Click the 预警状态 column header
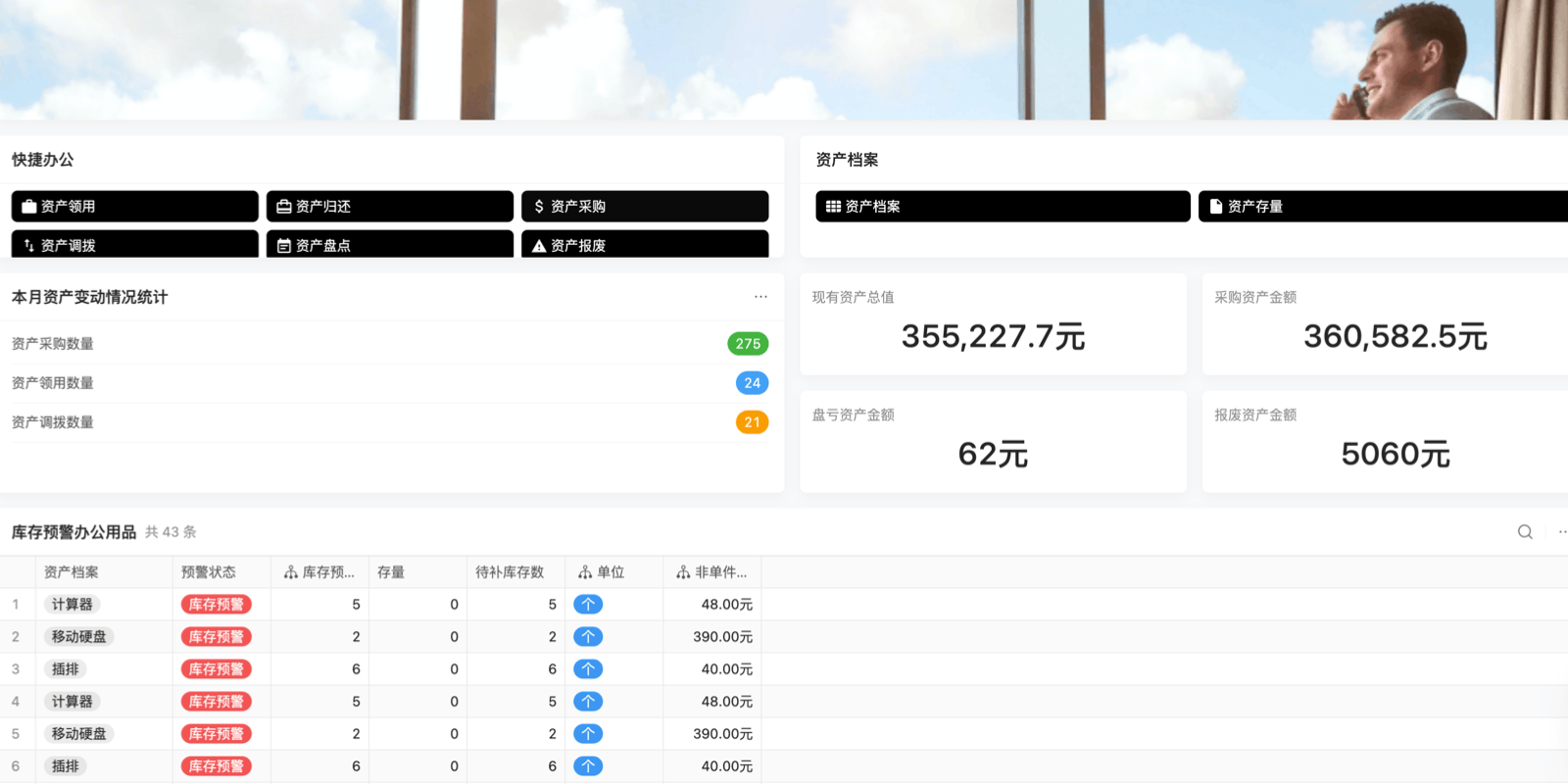This screenshot has width=1568, height=784. tap(209, 572)
